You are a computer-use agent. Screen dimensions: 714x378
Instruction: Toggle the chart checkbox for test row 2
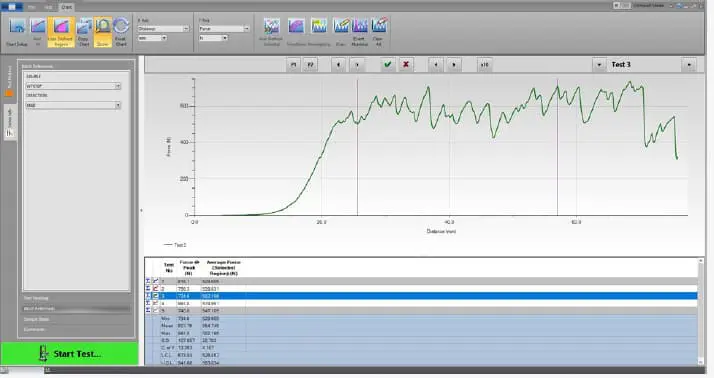pyautogui.click(x=155, y=289)
